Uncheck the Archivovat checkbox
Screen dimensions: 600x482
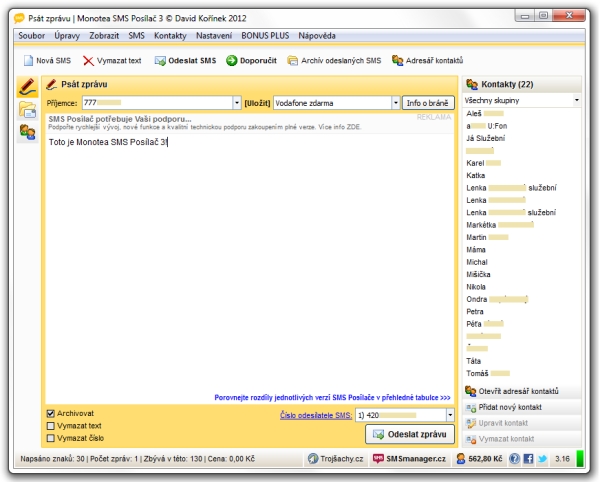(51, 413)
